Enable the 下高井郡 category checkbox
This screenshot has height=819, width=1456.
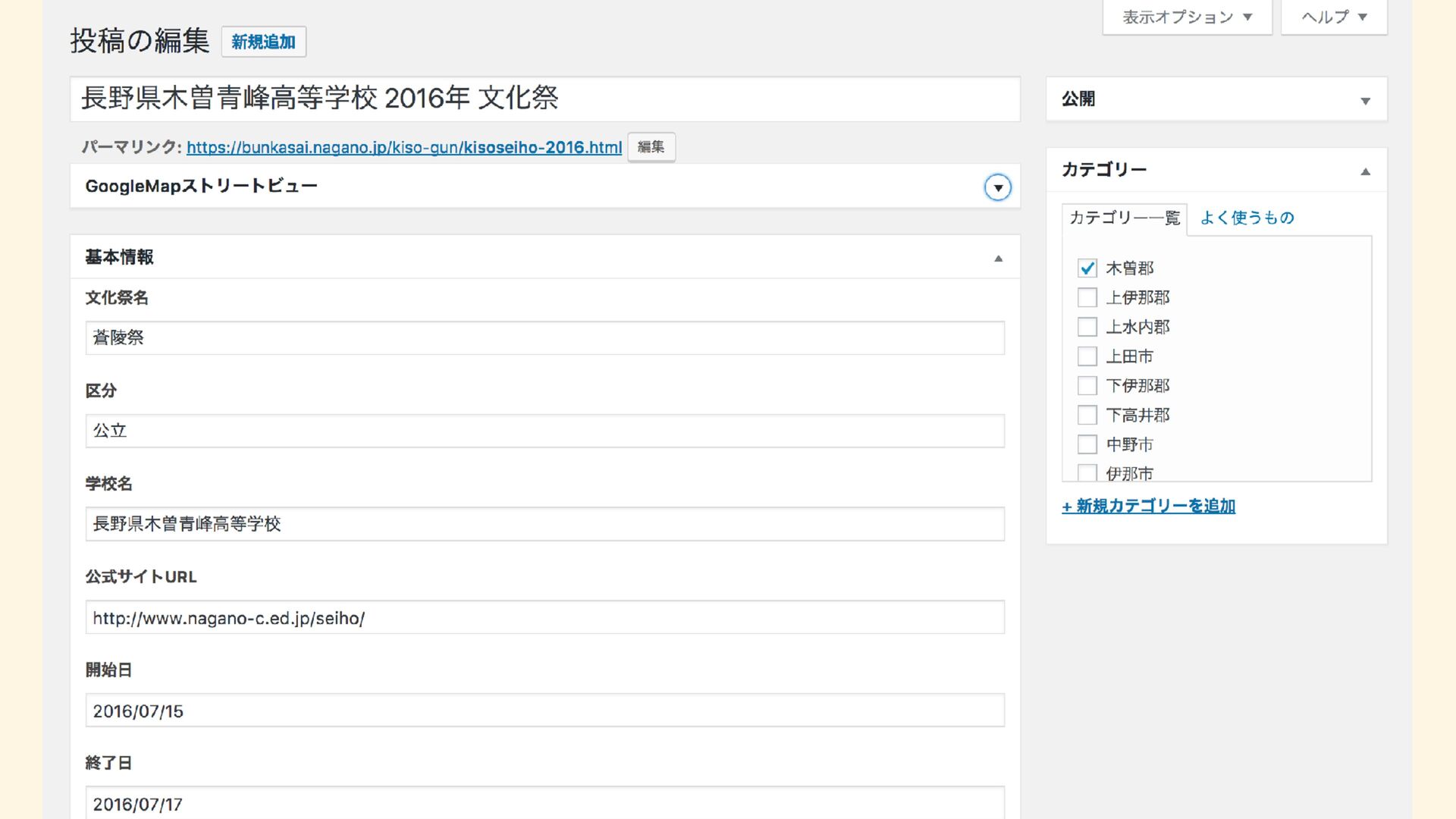click(x=1087, y=415)
